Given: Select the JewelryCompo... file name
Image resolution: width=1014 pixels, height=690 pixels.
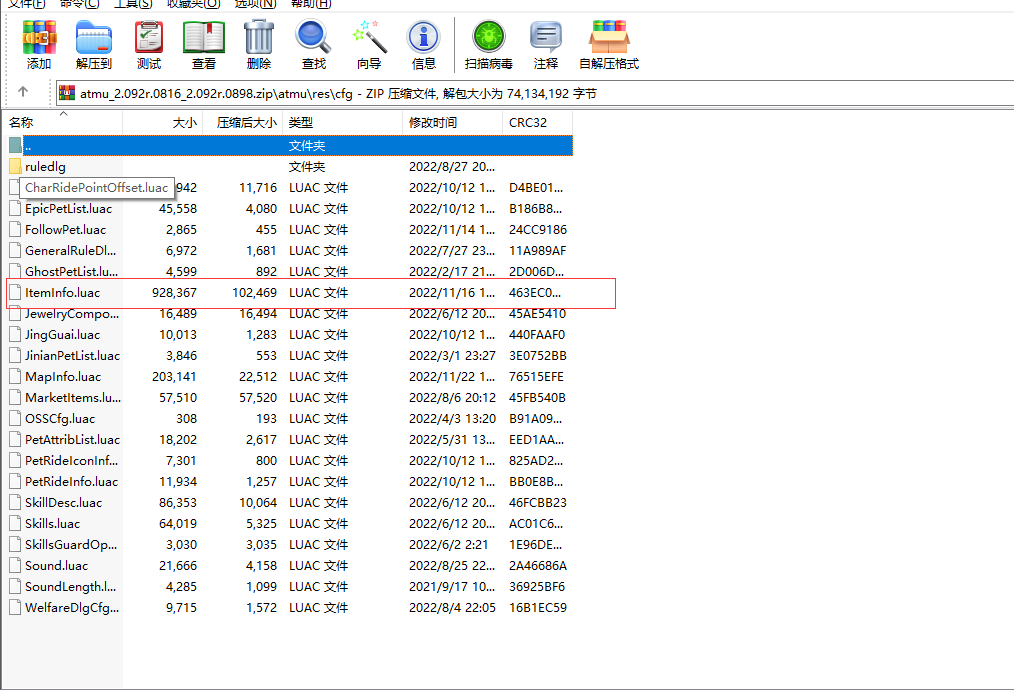Looking at the screenshot, I should tap(72, 314).
